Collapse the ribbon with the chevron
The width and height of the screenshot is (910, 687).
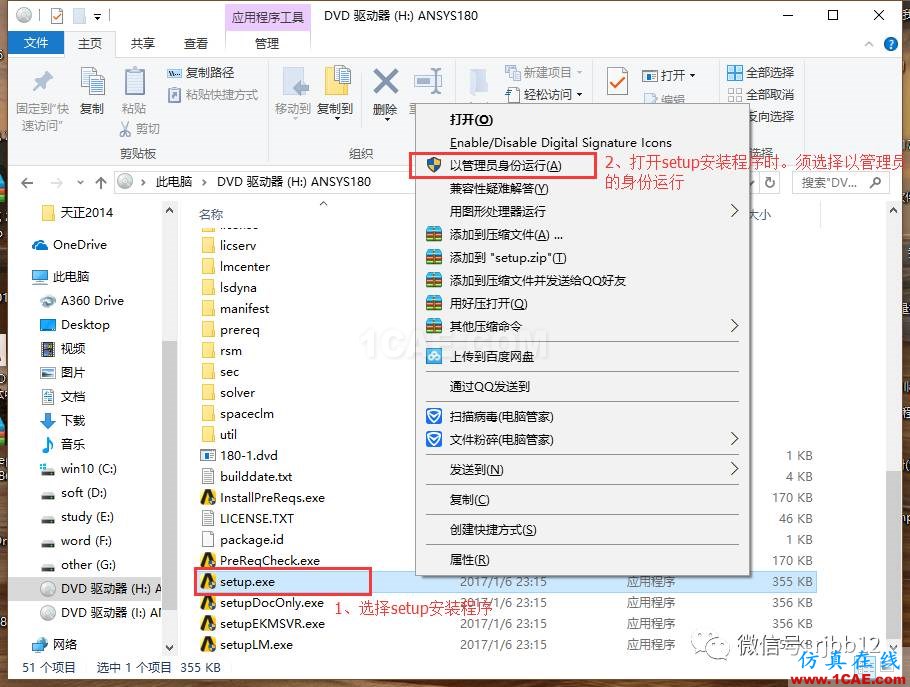tap(869, 44)
